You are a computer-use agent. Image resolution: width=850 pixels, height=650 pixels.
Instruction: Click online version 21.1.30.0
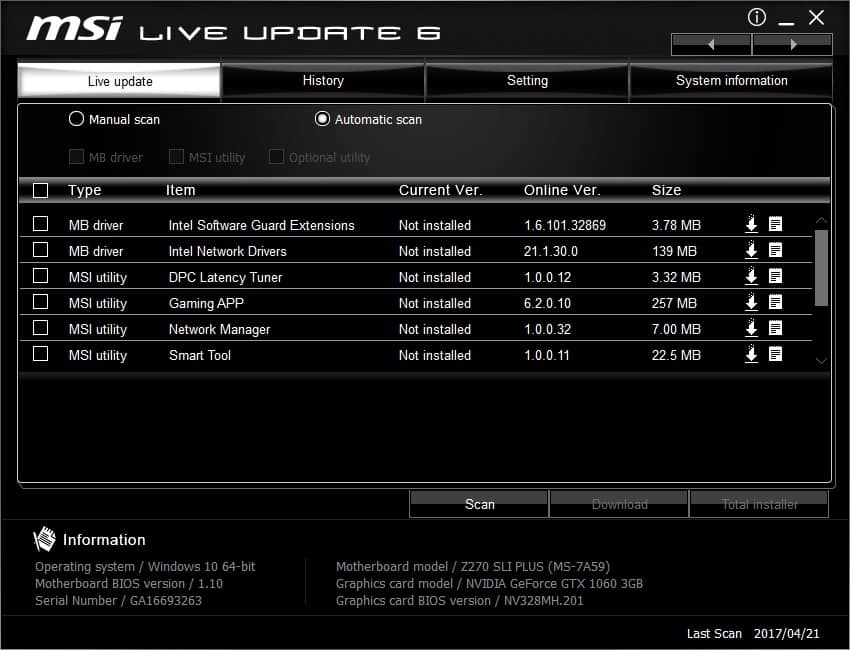pyautogui.click(x=551, y=251)
